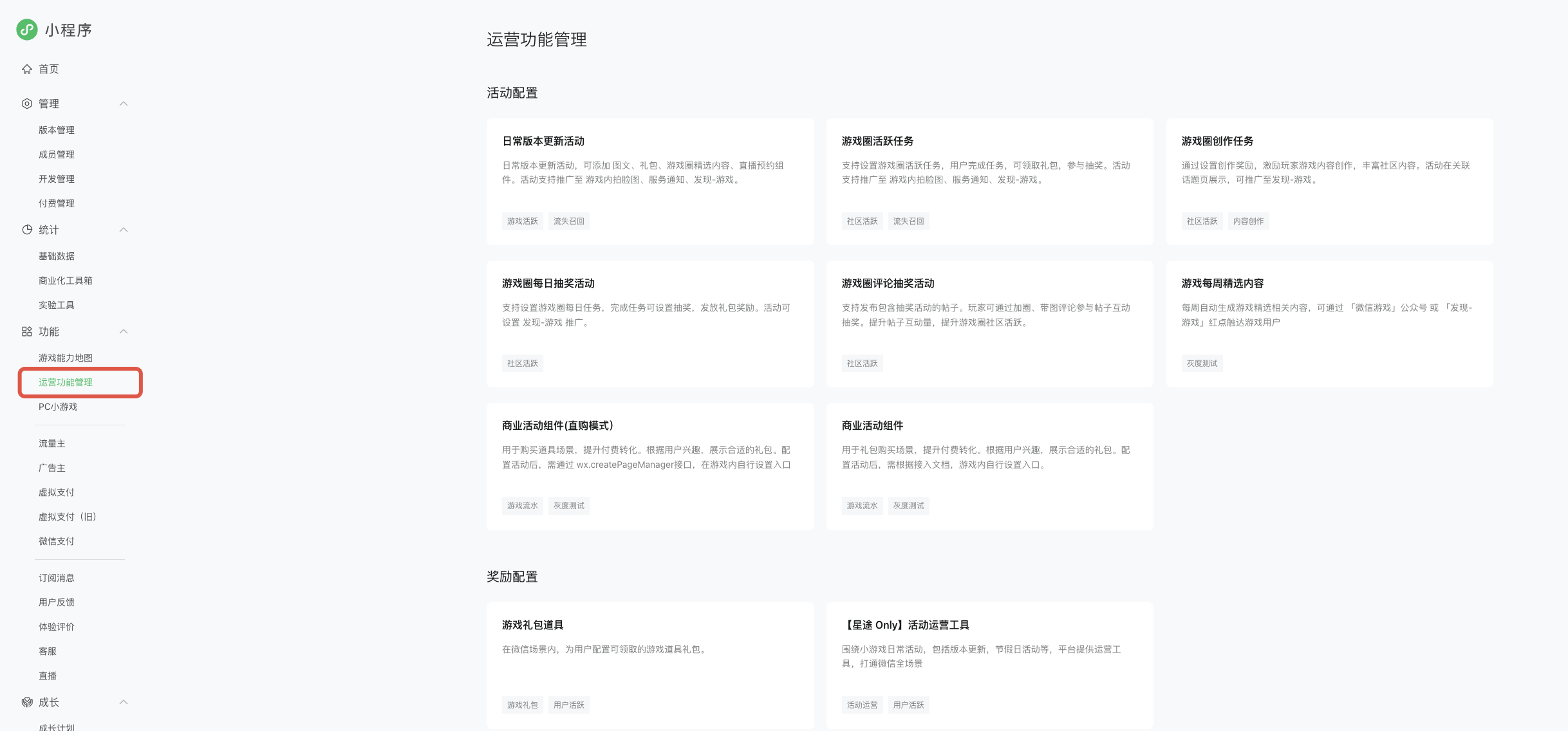Select the 运营功能管理 sidebar item
Screen dimensions: 1568x731
(66, 382)
